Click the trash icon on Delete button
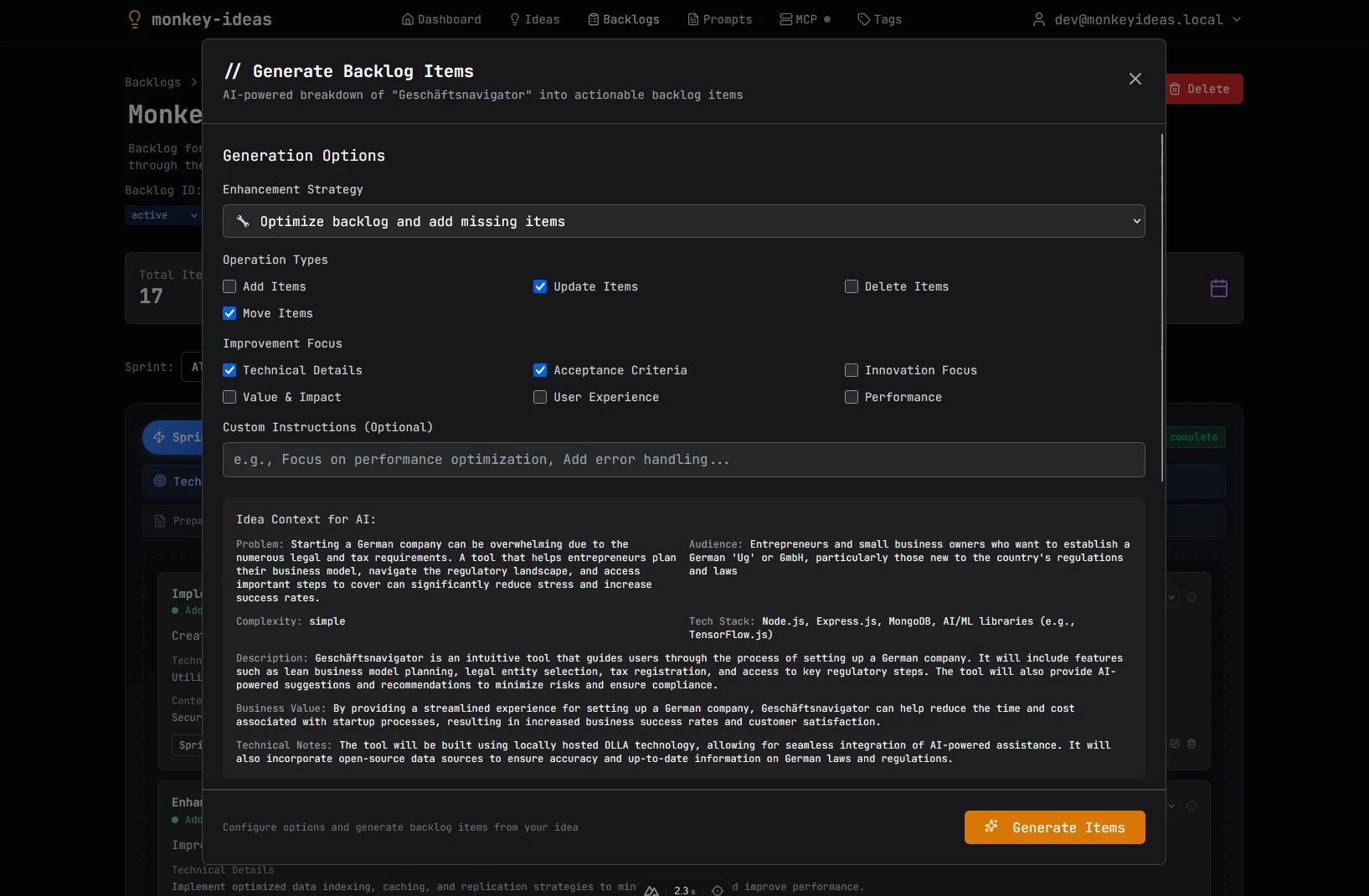This screenshot has height=896, width=1369. click(x=1175, y=89)
